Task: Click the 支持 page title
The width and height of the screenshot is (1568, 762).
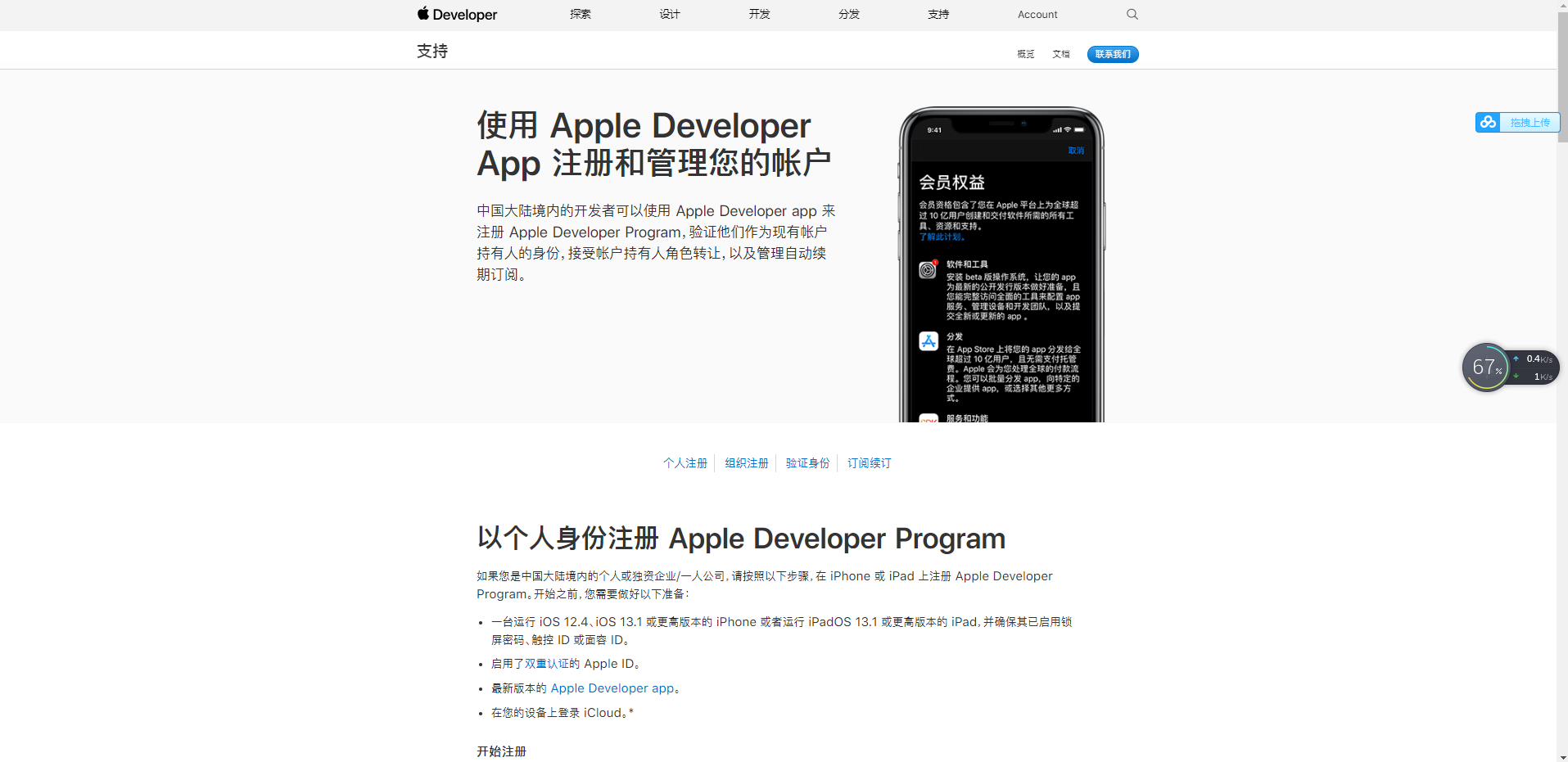Action: tap(432, 51)
